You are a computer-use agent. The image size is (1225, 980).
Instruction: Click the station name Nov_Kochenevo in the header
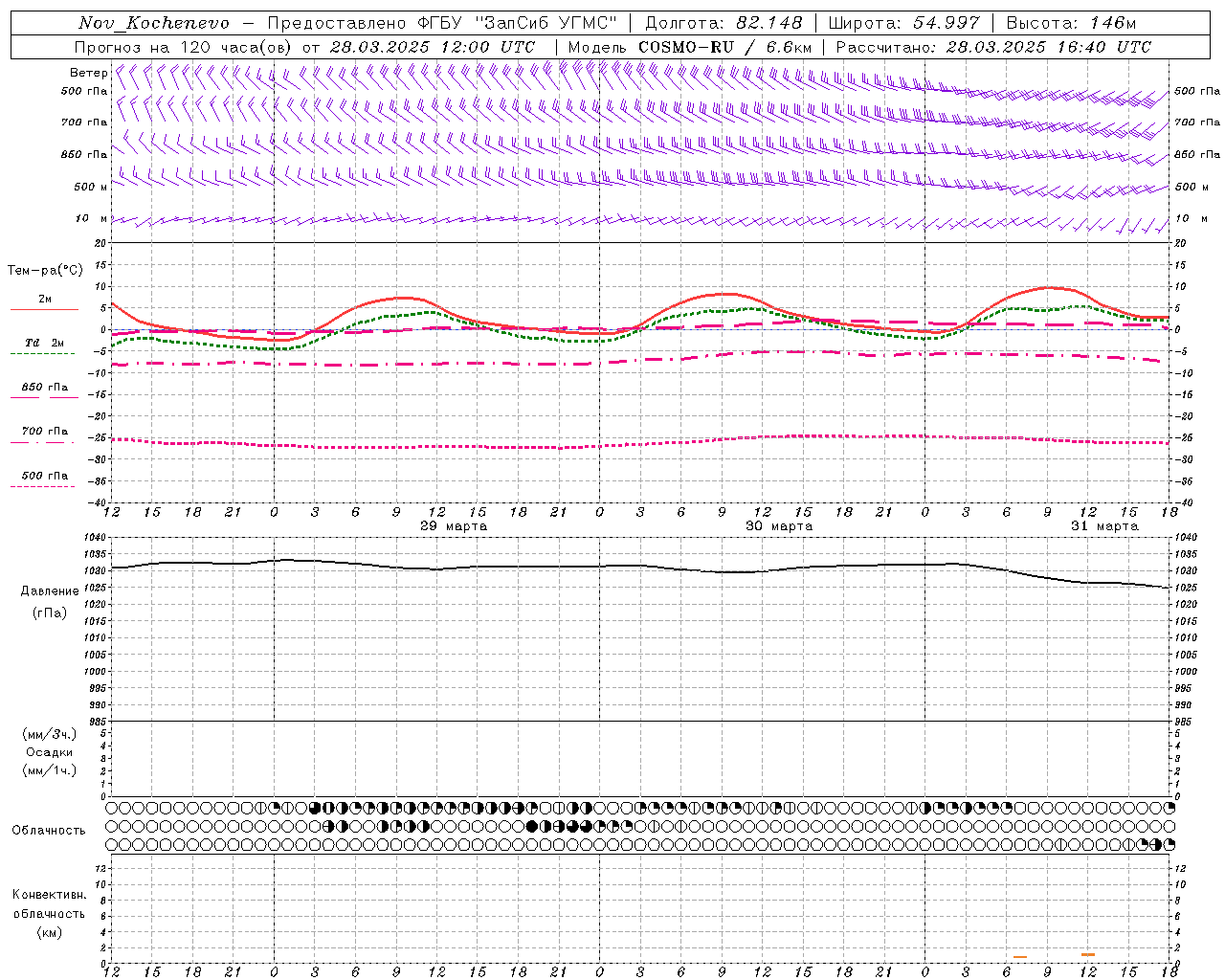[153, 23]
